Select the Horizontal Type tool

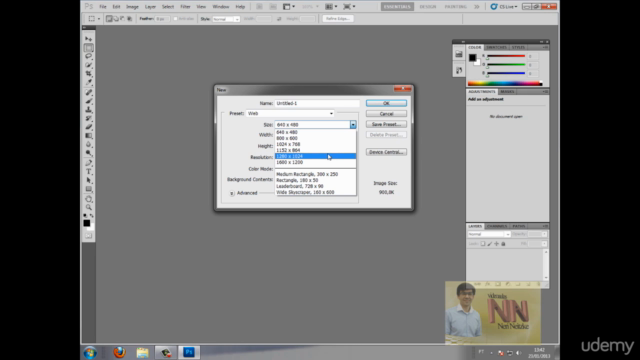(x=89, y=171)
